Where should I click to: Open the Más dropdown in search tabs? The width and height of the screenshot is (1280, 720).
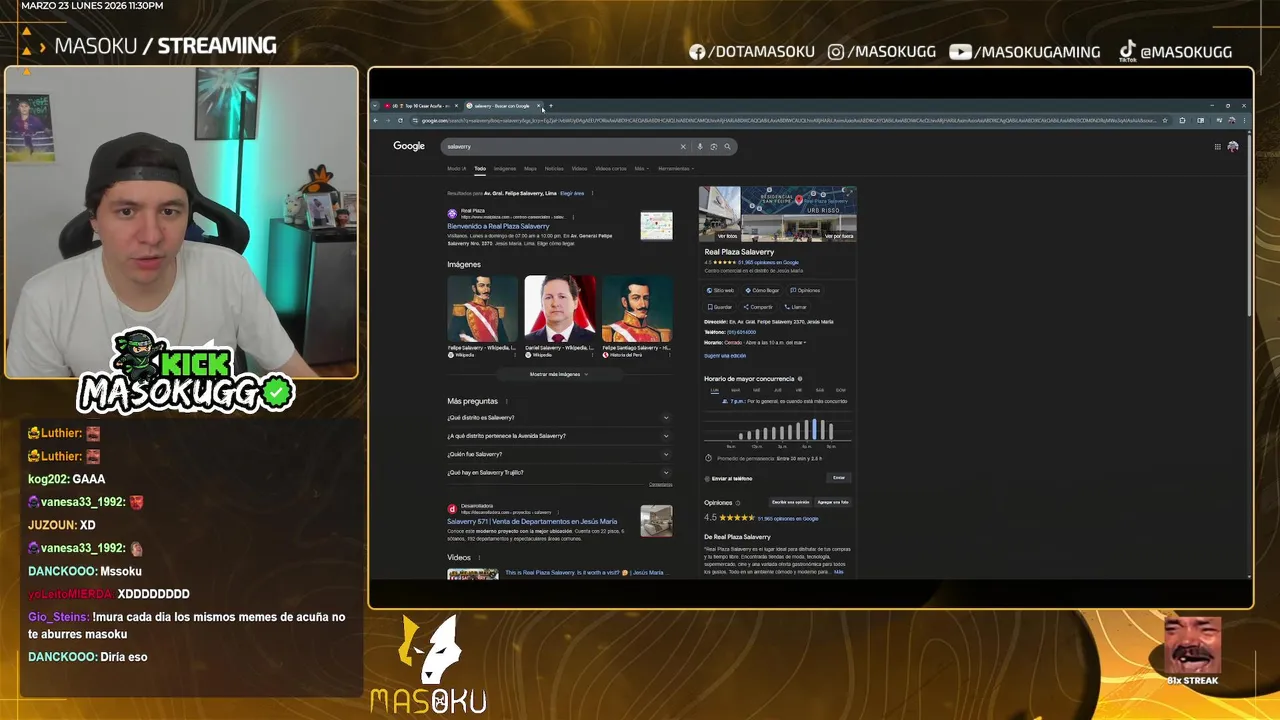coord(640,168)
